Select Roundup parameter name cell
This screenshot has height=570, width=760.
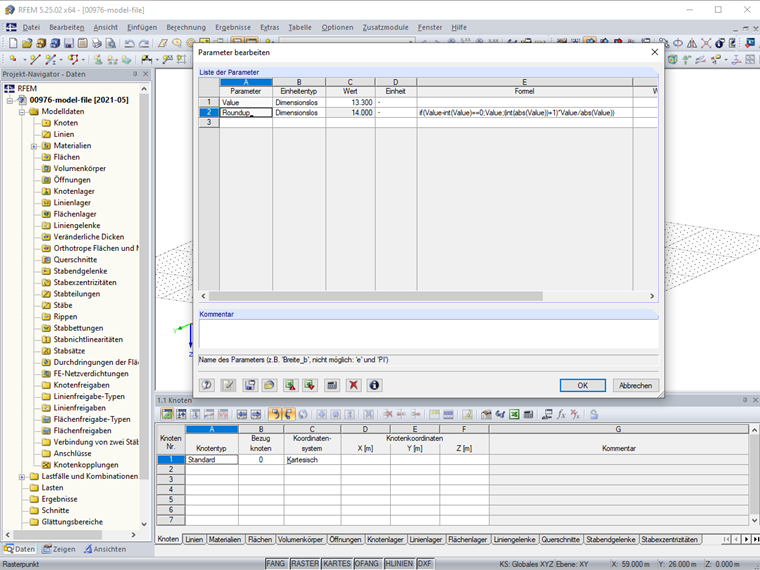click(x=246, y=112)
